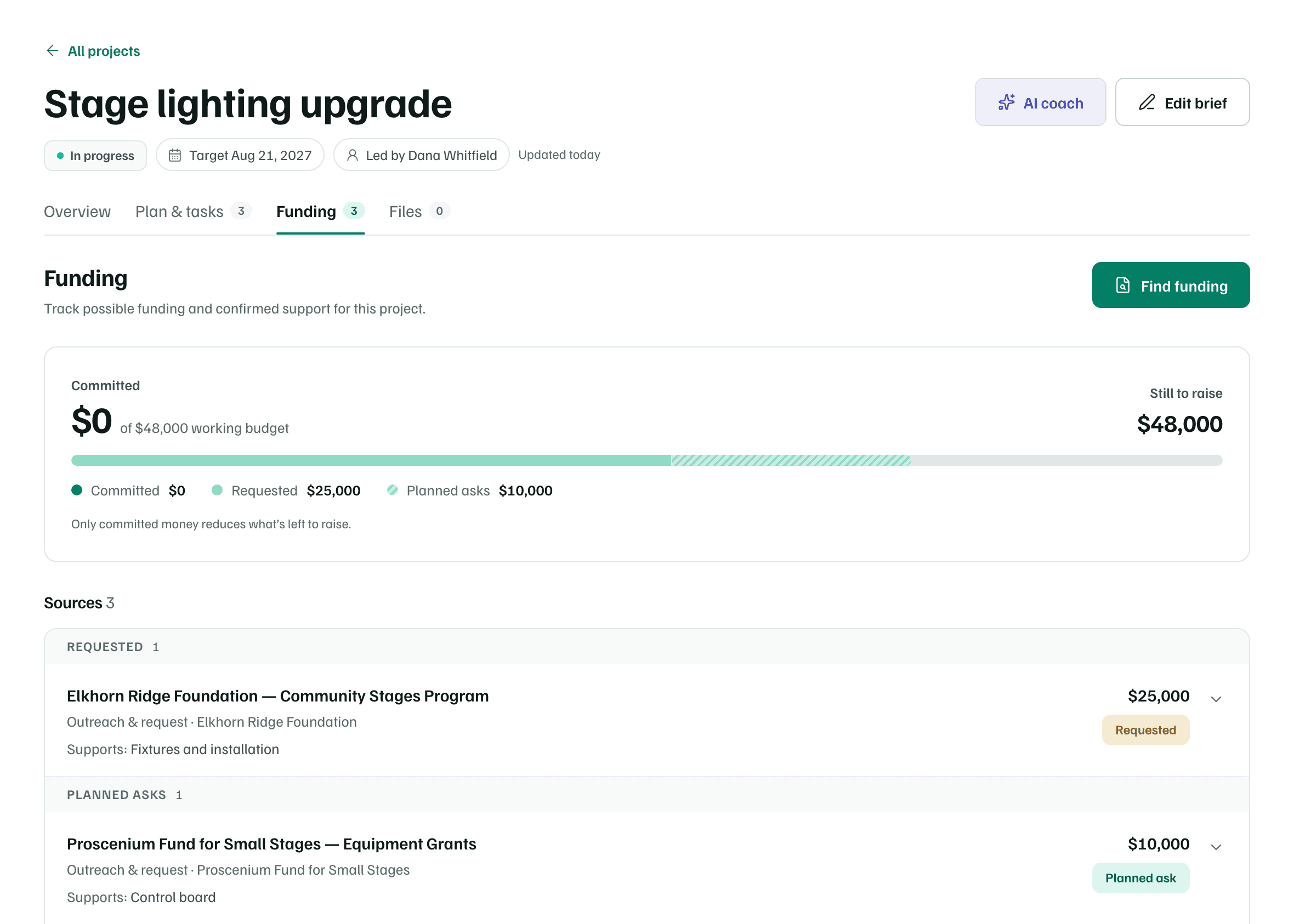Click the Requested status badge
Image resolution: width=1294 pixels, height=924 pixels.
point(1145,730)
